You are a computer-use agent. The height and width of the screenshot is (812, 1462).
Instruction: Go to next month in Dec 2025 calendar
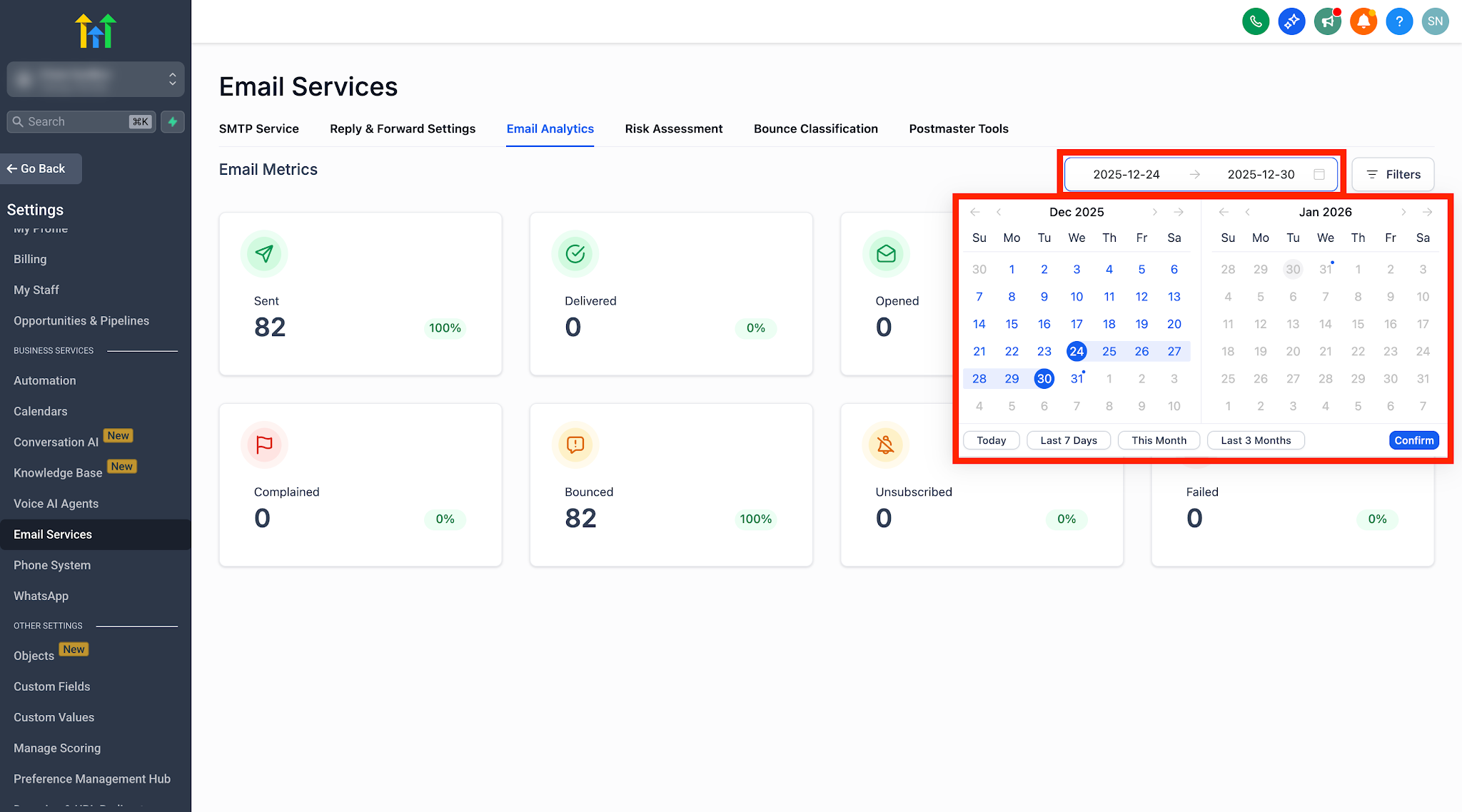click(x=1154, y=212)
